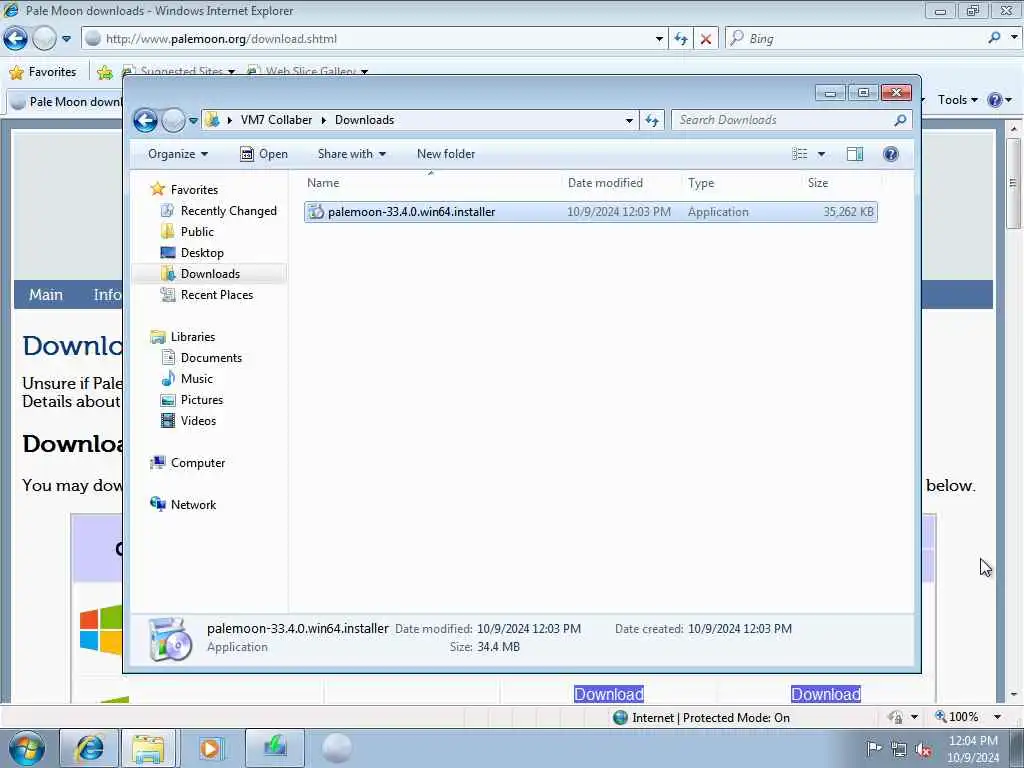
Task: Select Desktop in navigation pane
Action: click(202, 253)
